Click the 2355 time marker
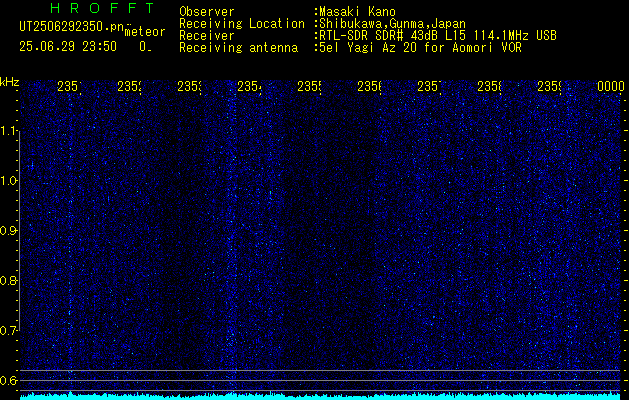 (309, 86)
